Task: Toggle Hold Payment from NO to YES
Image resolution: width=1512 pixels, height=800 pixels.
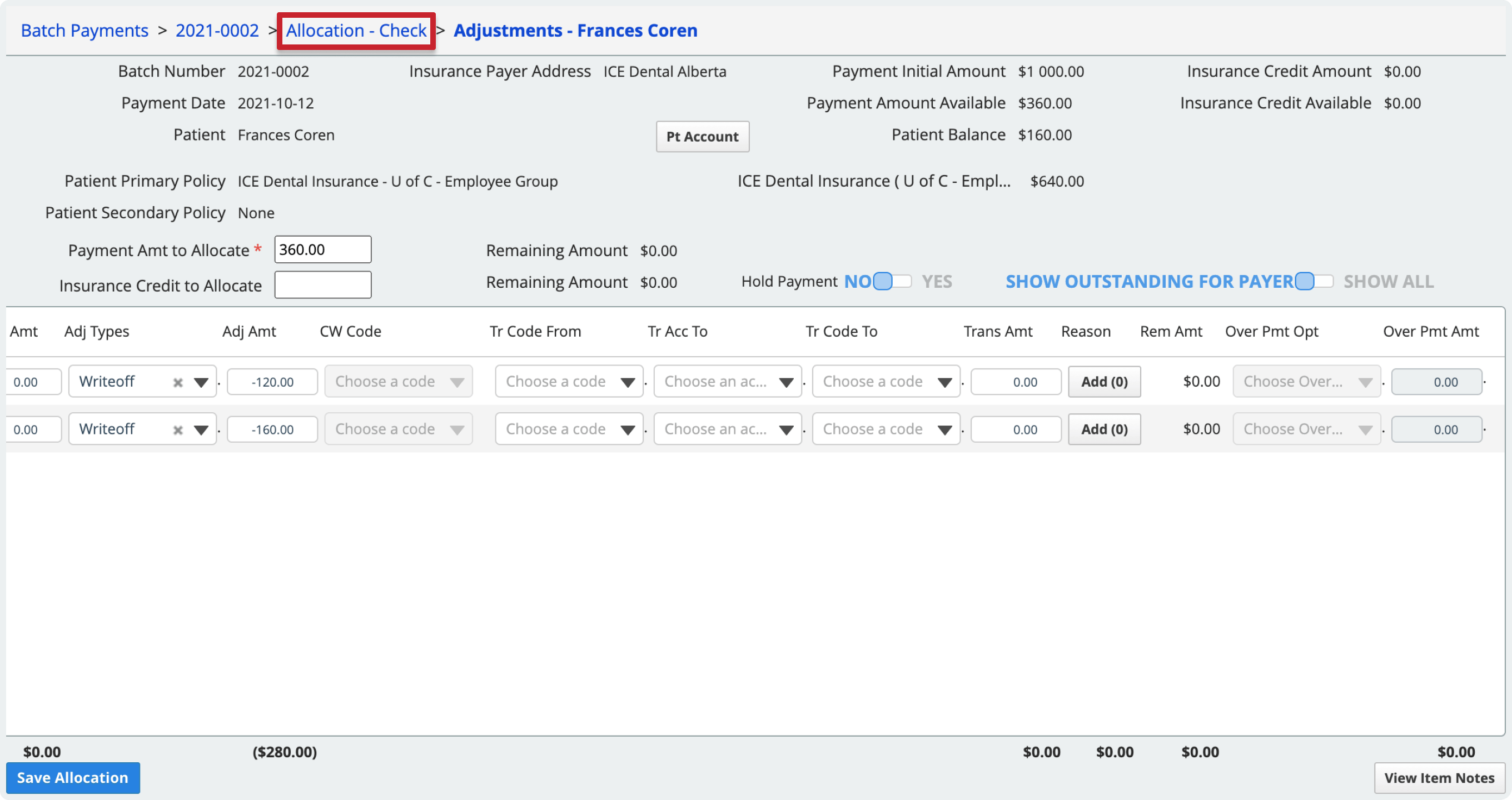Action: pyautogui.click(x=893, y=281)
